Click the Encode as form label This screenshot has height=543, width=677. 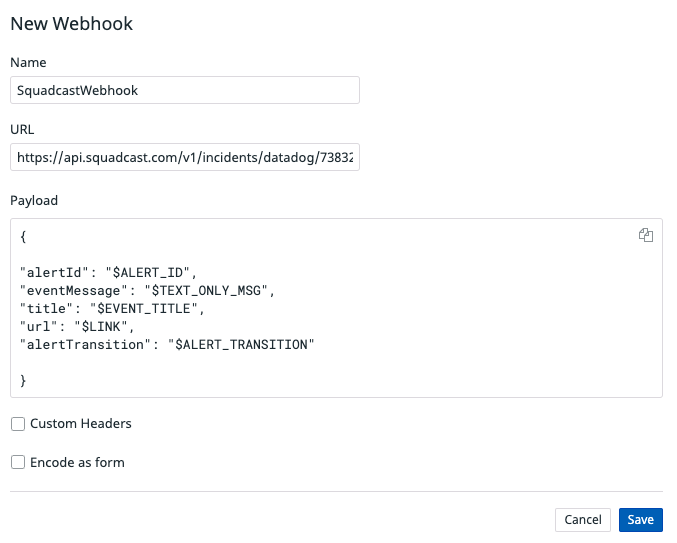pyautogui.click(x=77, y=463)
